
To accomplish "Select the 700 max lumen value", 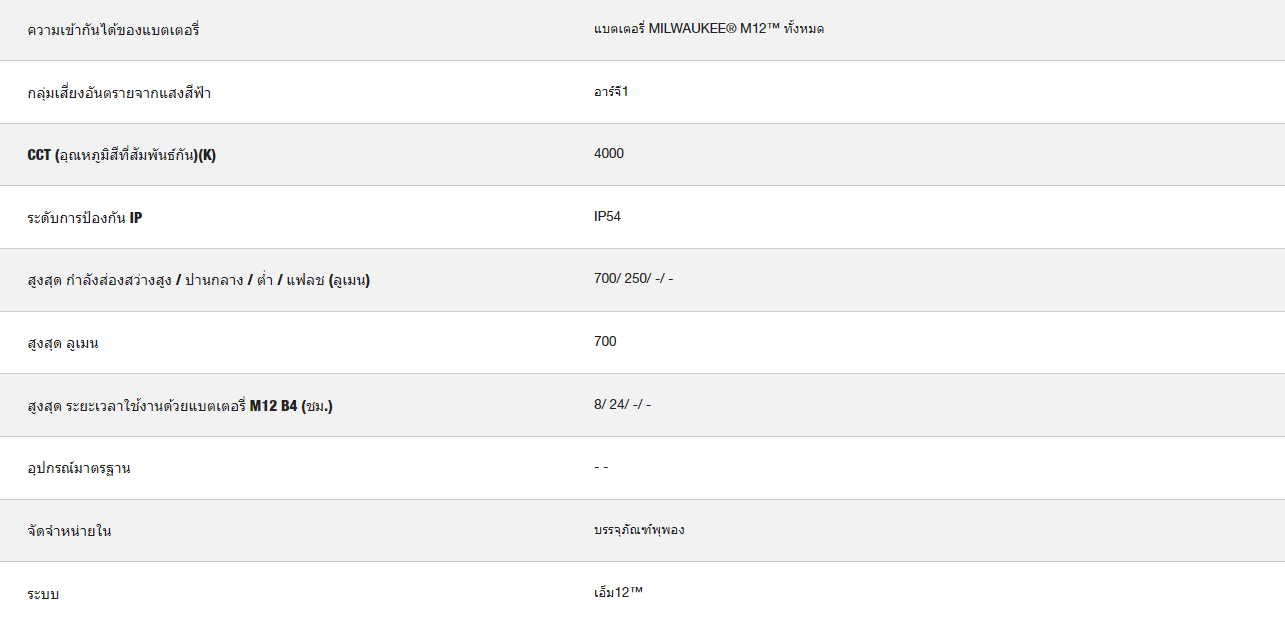I will pyautogui.click(x=605, y=341).
